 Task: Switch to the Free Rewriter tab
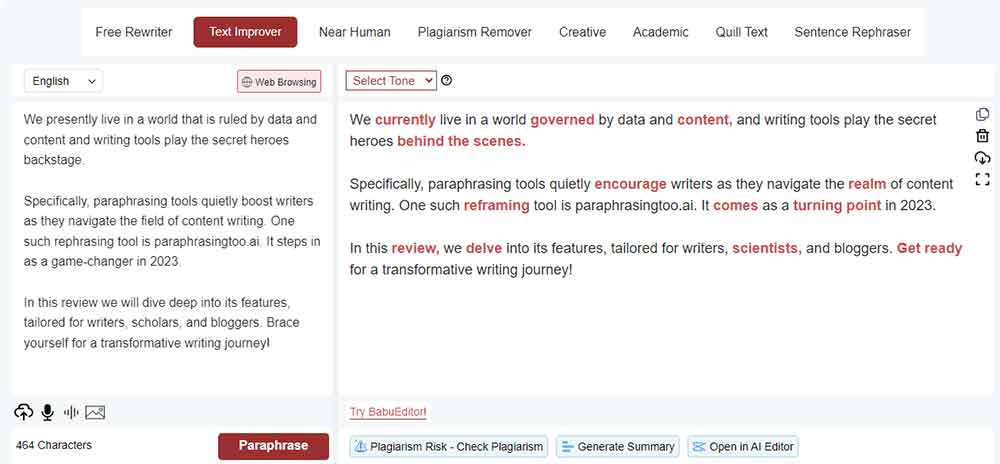tap(134, 32)
